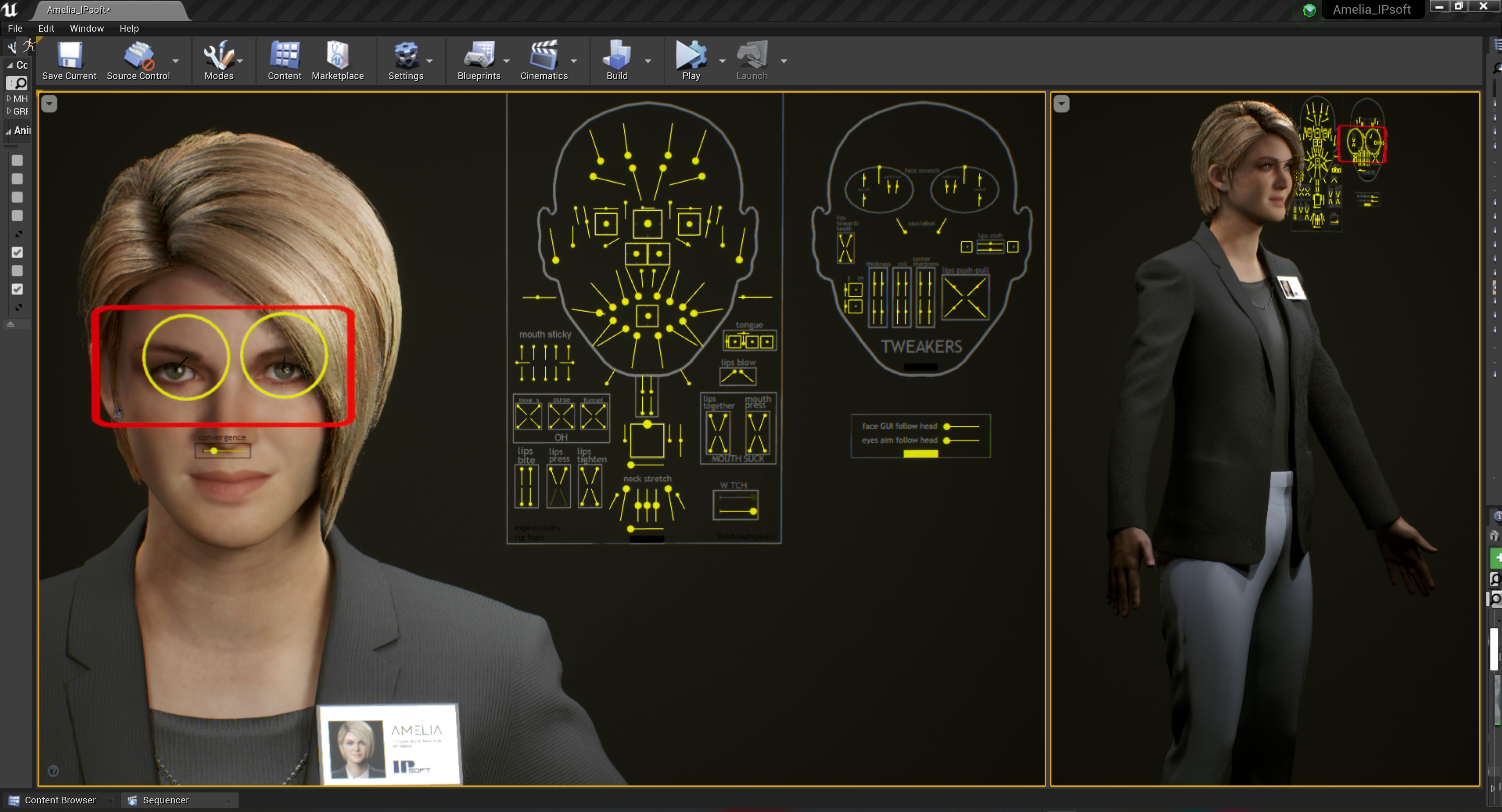Open the Modes dropdown arrow
1502x812 pixels.
click(x=240, y=61)
